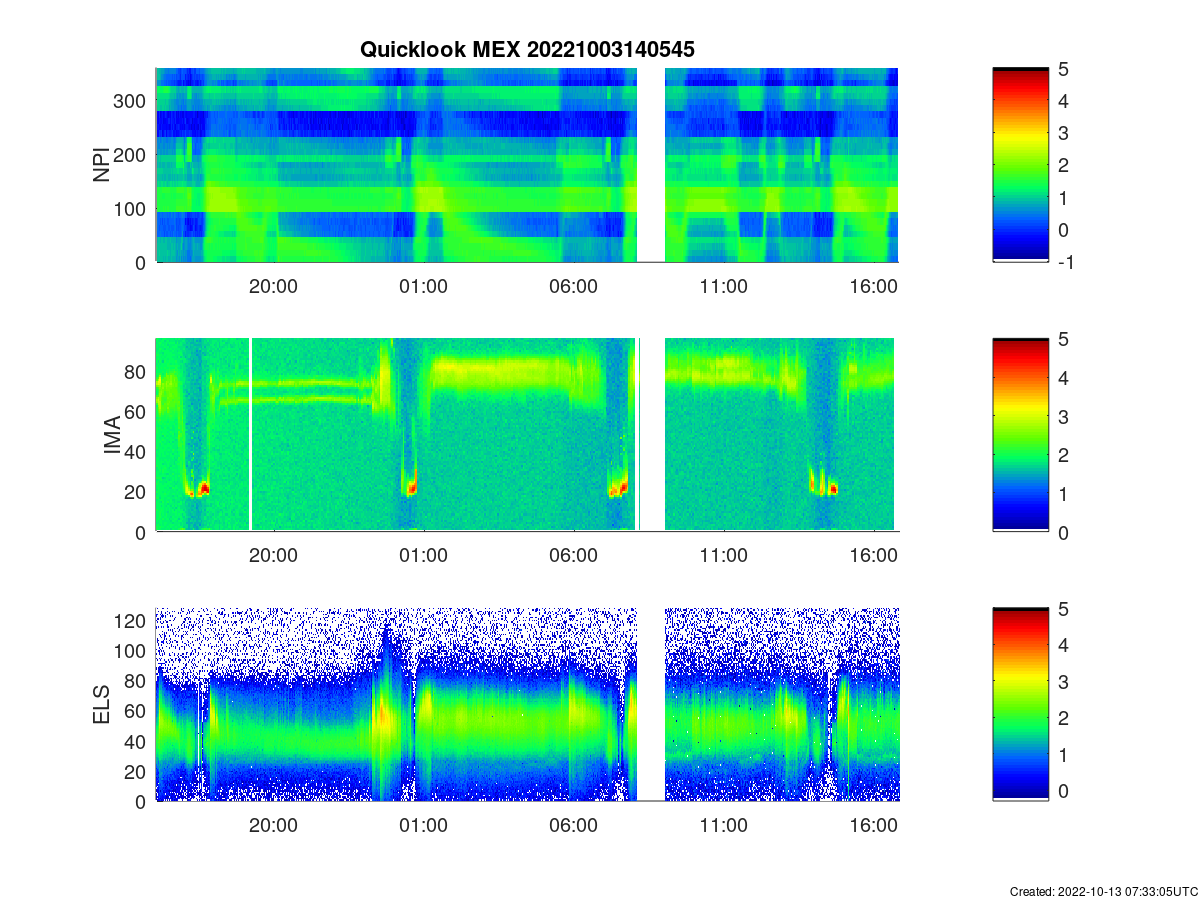Click the 01:00 tick below the IMA panel

(x=423, y=556)
